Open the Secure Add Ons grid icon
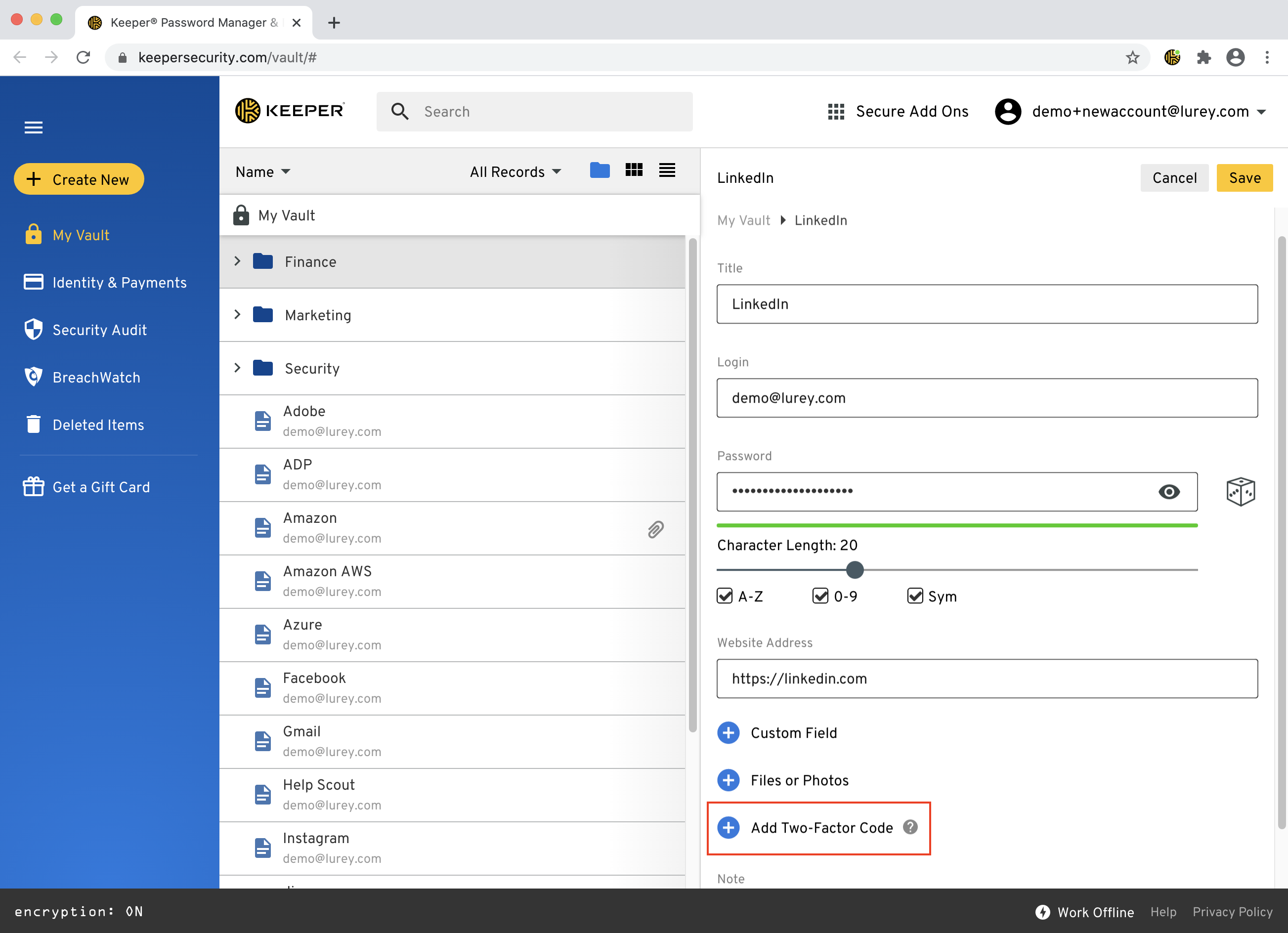The height and width of the screenshot is (933, 1288). click(836, 111)
